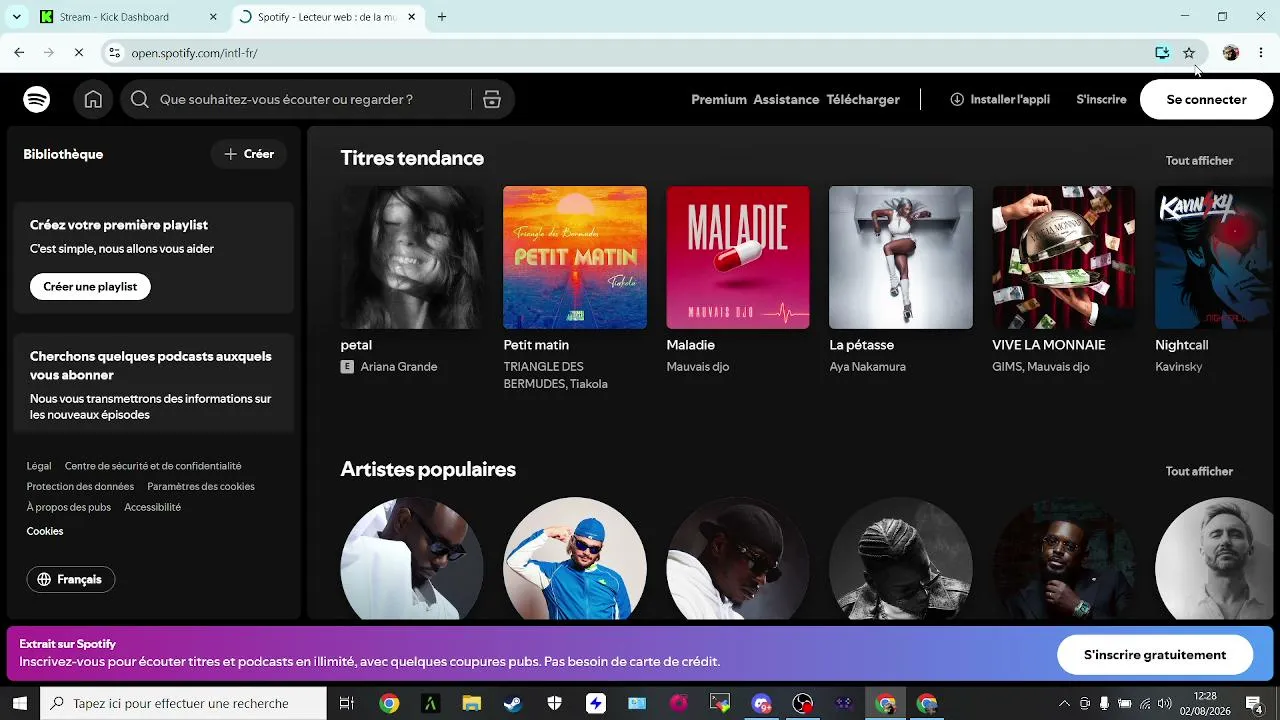Show all Artistes populaires via Tout afficher
The height and width of the screenshot is (720, 1280).
point(1199,471)
